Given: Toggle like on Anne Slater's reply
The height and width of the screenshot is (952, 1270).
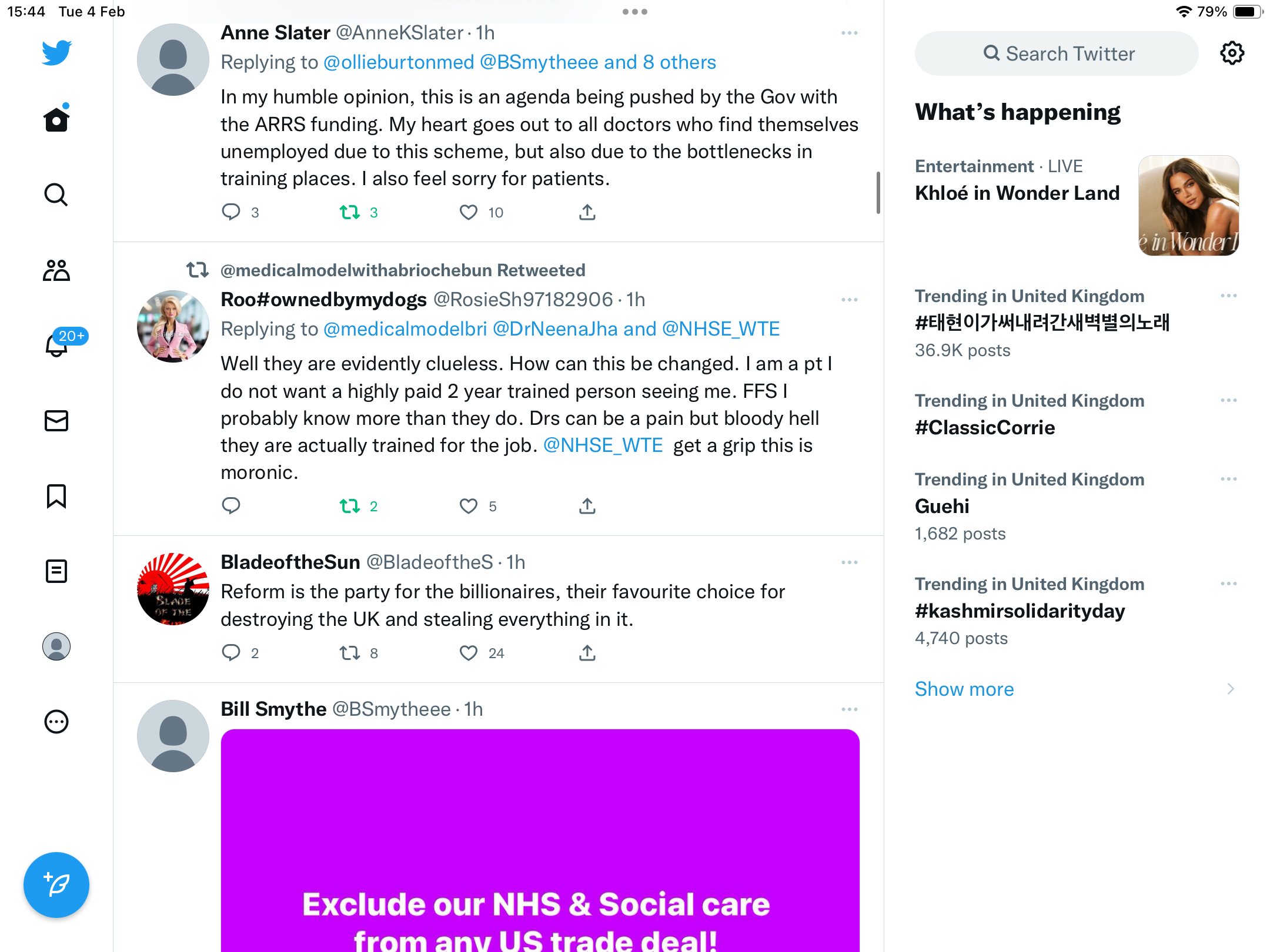Looking at the screenshot, I should point(469,212).
